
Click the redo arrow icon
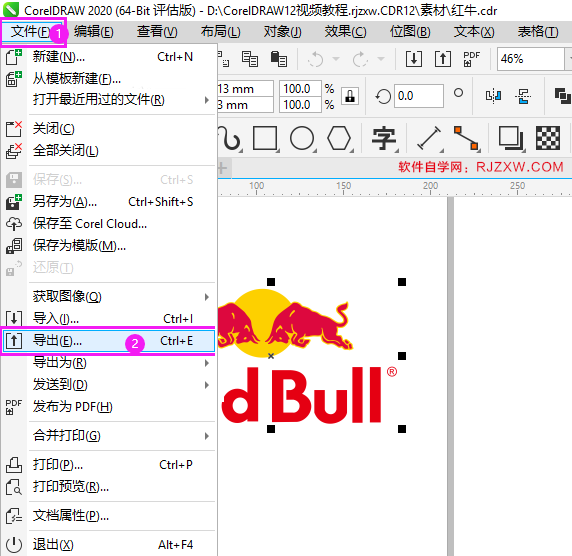(x=360, y=59)
